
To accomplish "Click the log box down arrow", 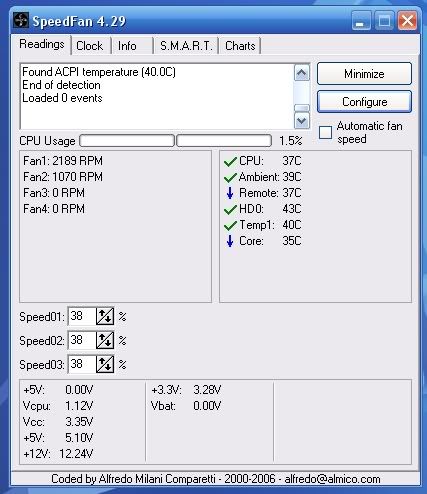I will point(302,120).
